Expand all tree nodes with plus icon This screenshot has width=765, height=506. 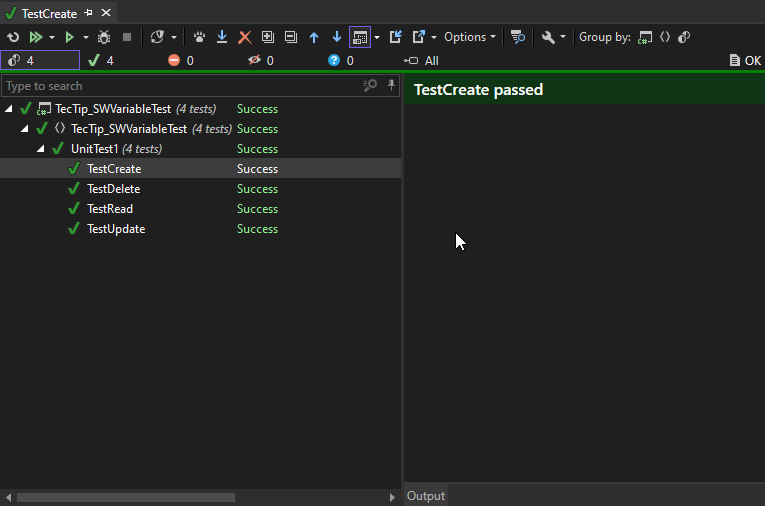click(268, 37)
